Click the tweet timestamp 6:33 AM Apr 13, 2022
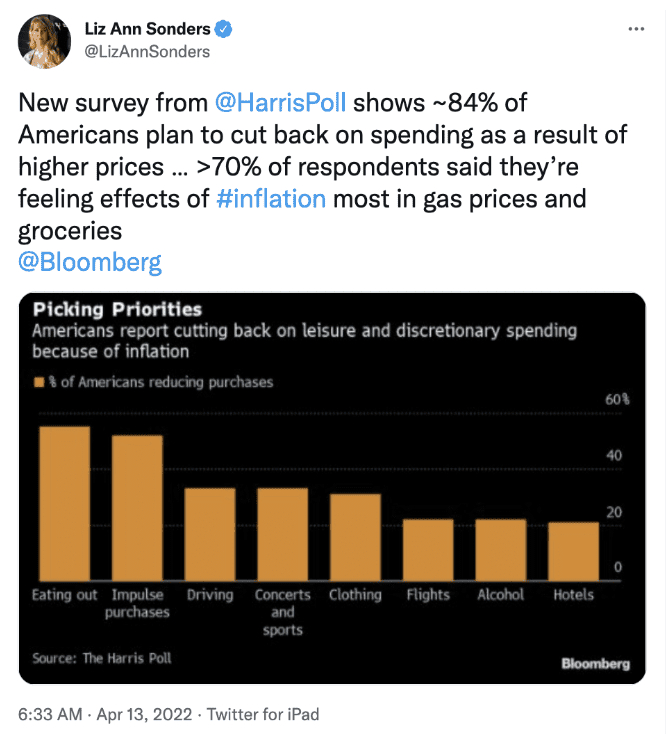Viewport: 668px width, 734px height. point(105,714)
